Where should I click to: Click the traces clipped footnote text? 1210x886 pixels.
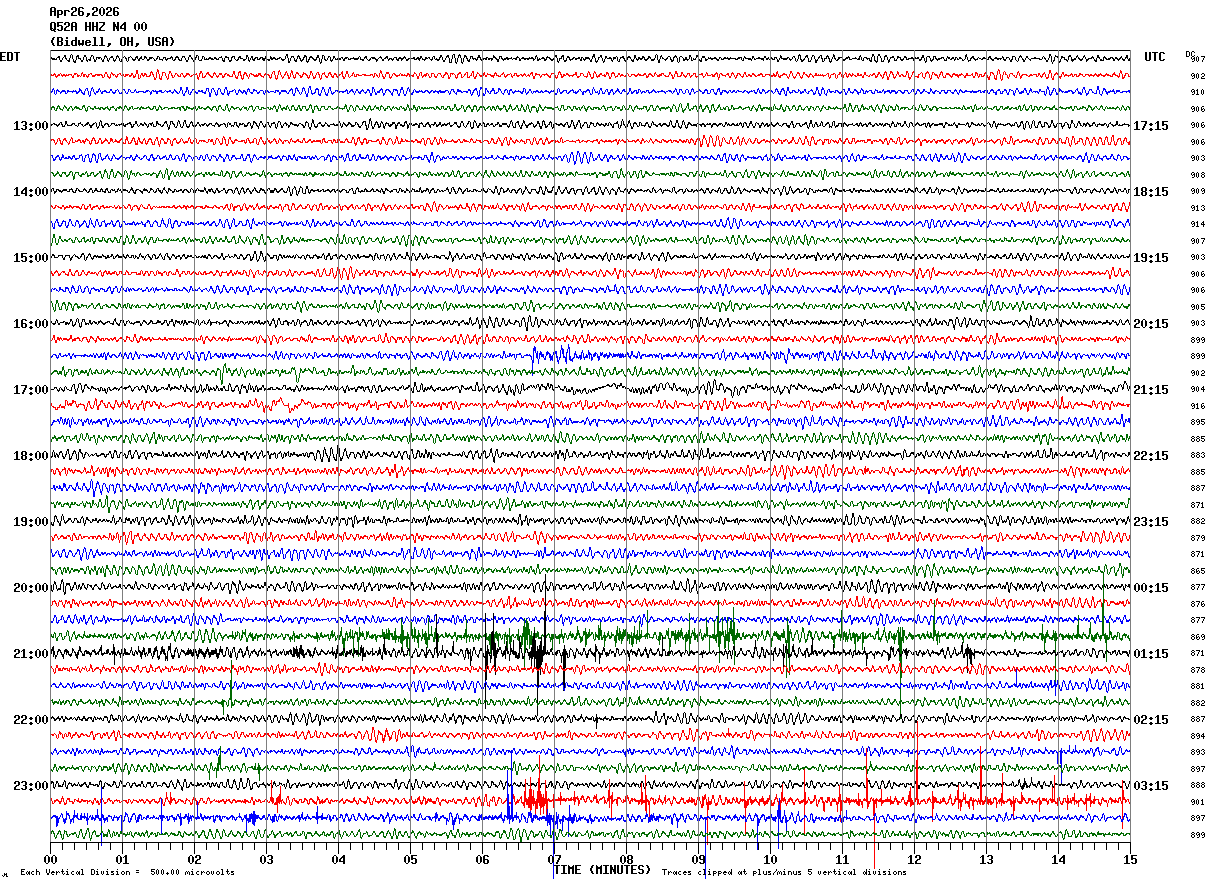784,873
